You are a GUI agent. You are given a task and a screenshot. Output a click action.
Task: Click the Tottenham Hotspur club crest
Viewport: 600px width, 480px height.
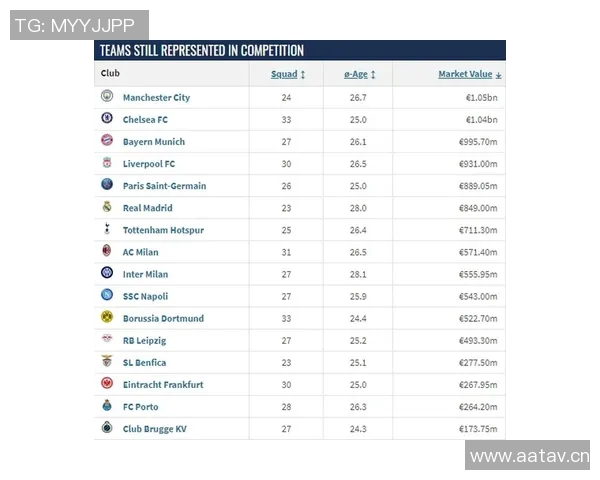pos(107,229)
